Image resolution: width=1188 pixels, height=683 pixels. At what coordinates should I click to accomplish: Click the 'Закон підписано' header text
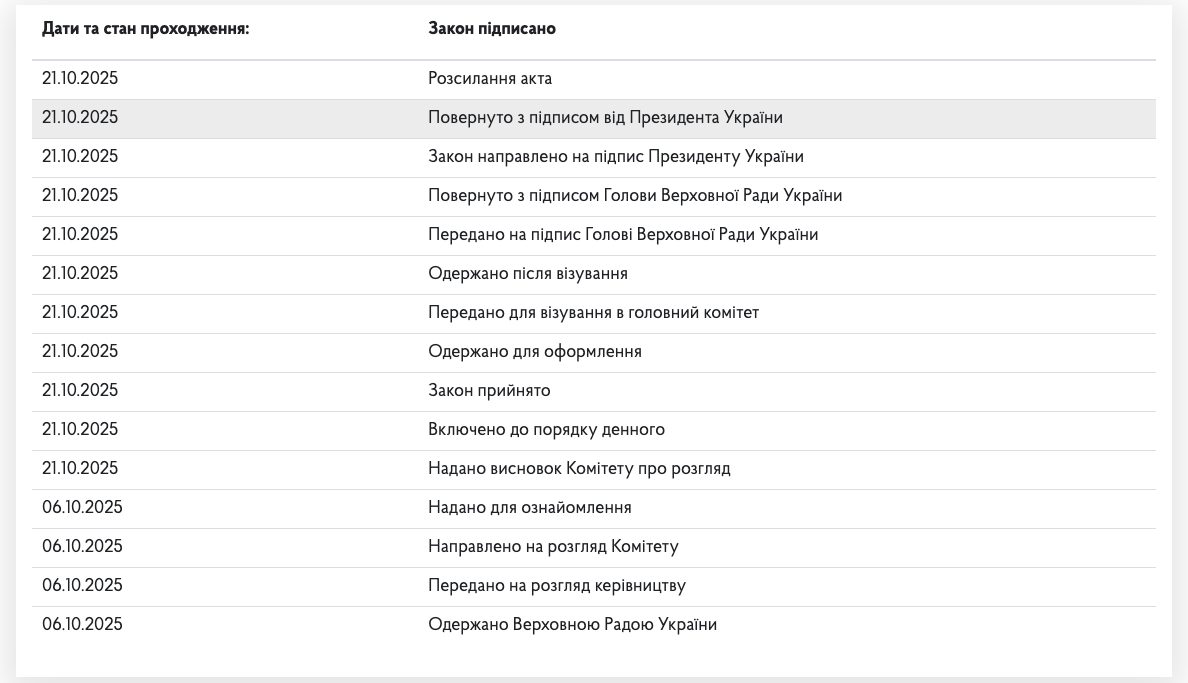point(492,29)
